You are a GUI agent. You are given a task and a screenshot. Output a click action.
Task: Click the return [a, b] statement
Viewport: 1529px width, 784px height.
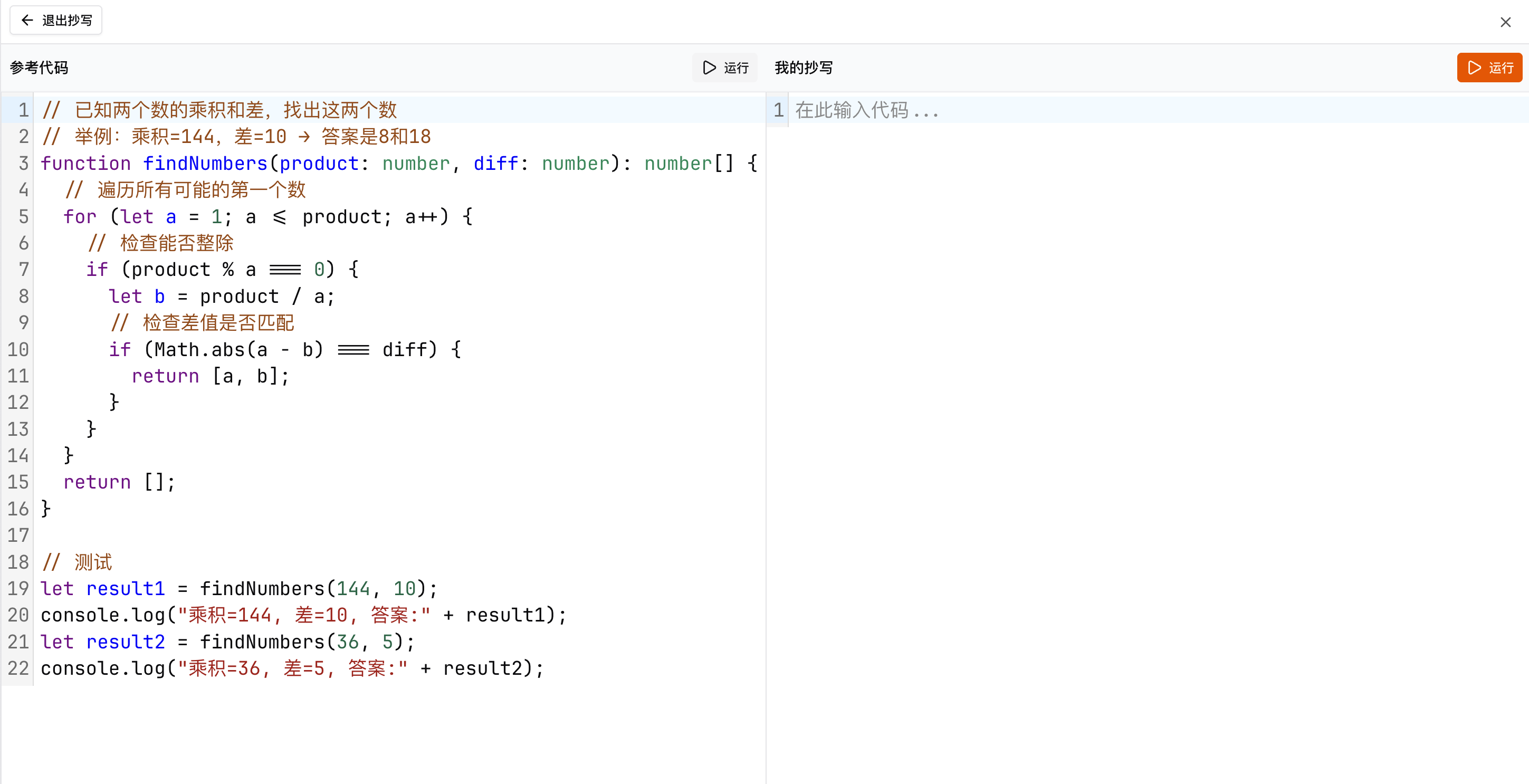click(209, 376)
